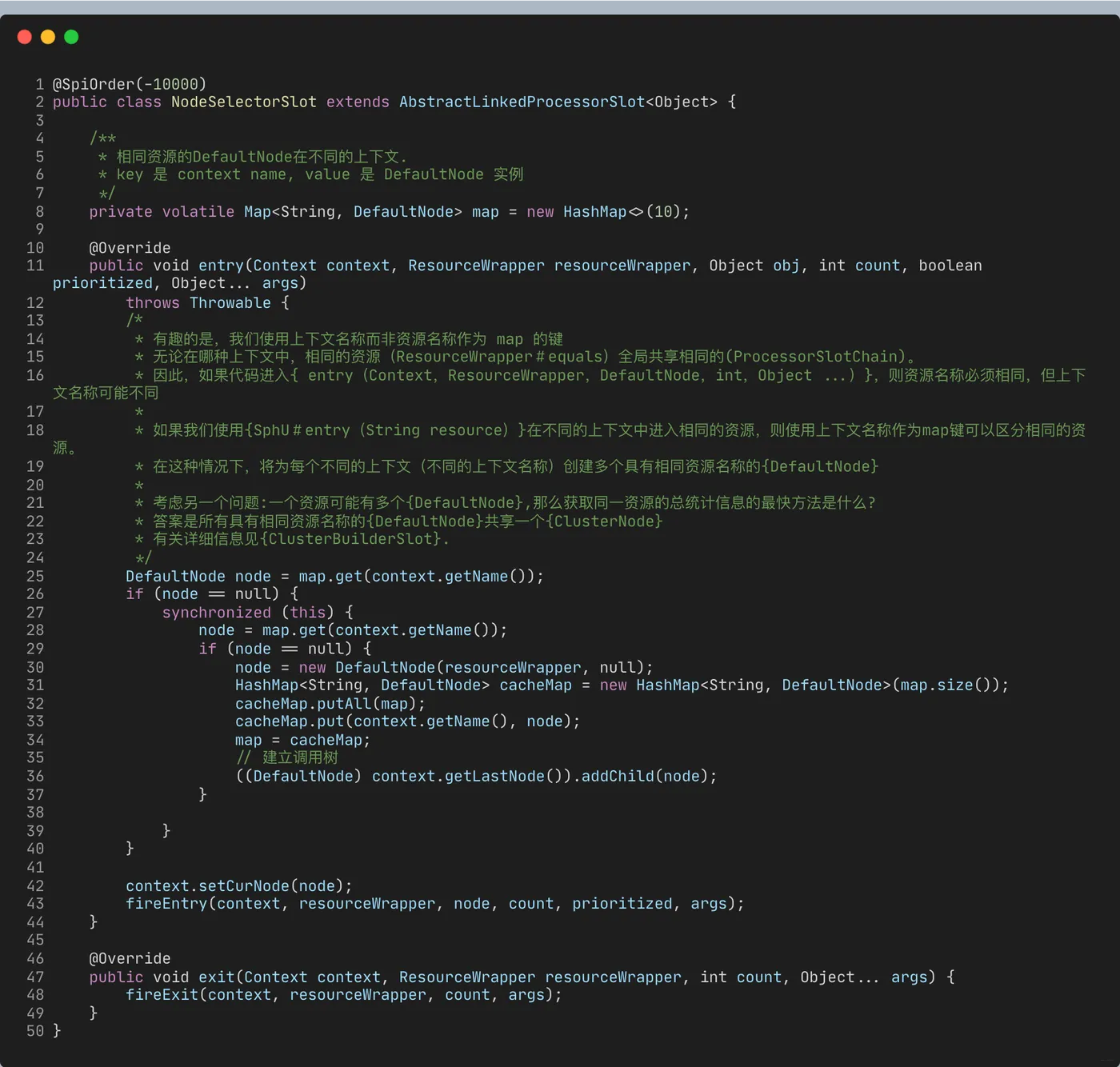The height and width of the screenshot is (1067, 1120).
Task: Click 'new HashMap<>(10)' initializer
Action: [603, 212]
